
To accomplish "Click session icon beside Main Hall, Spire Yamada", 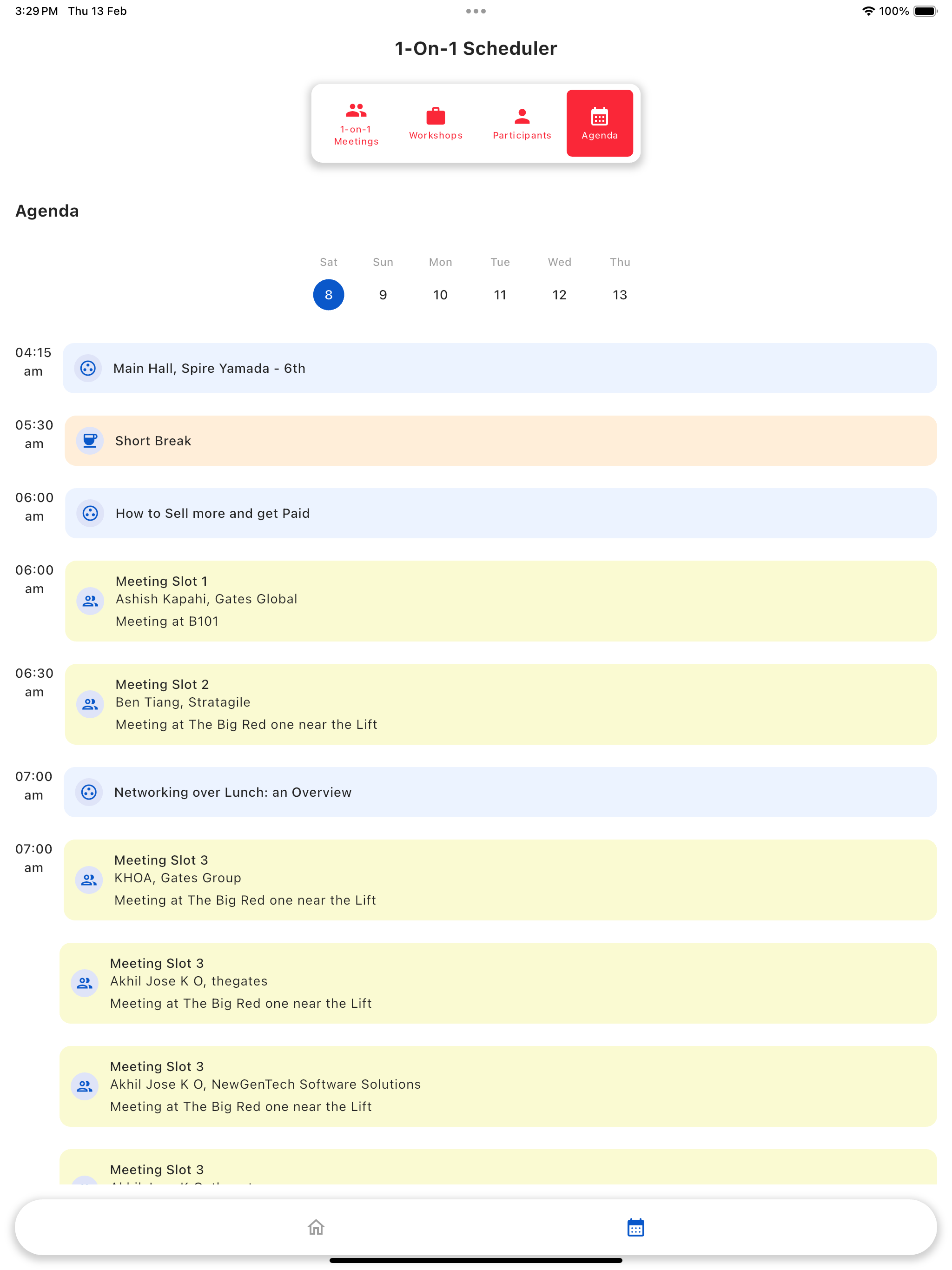I will pos(88,368).
